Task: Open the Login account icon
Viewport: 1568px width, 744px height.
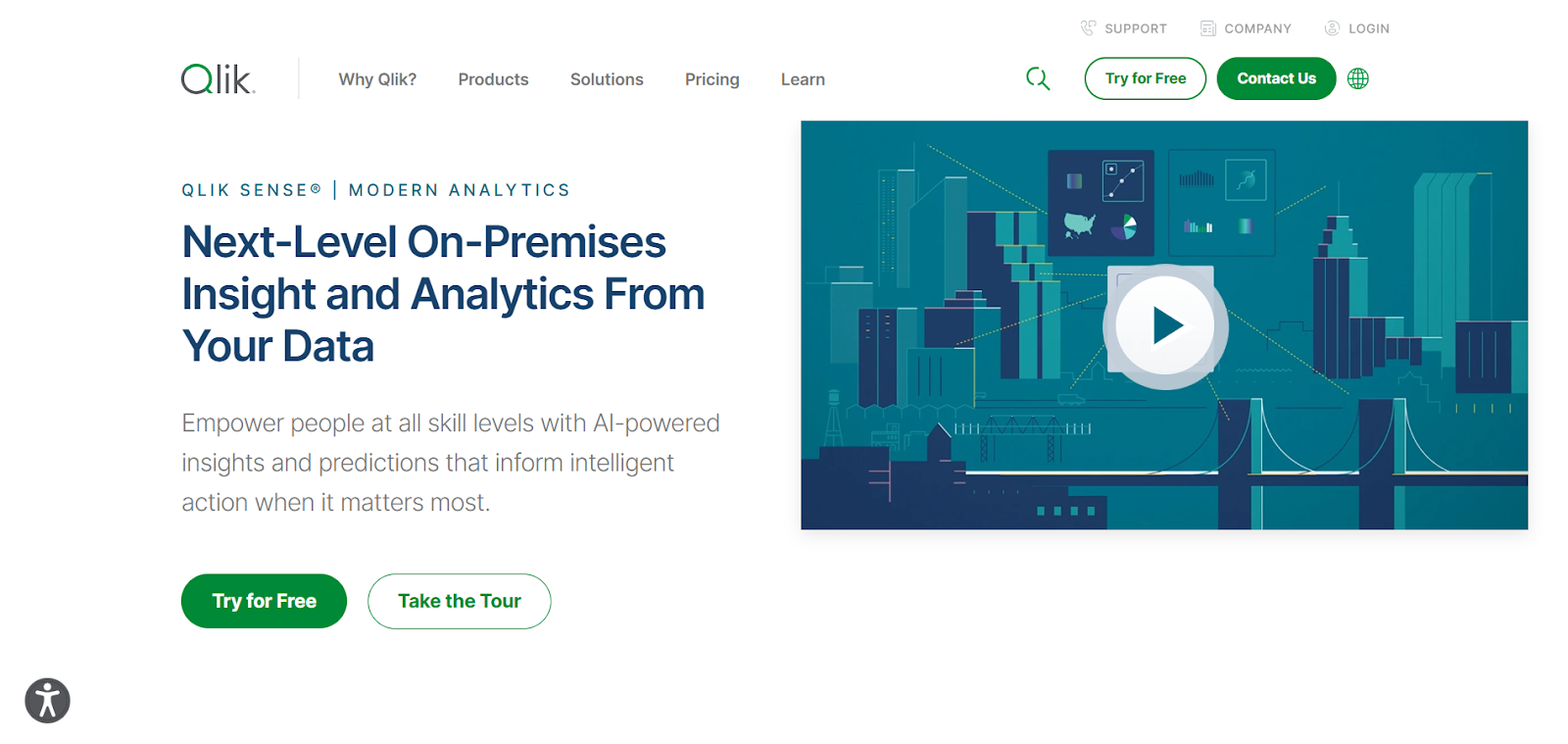Action: click(x=1331, y=27)
